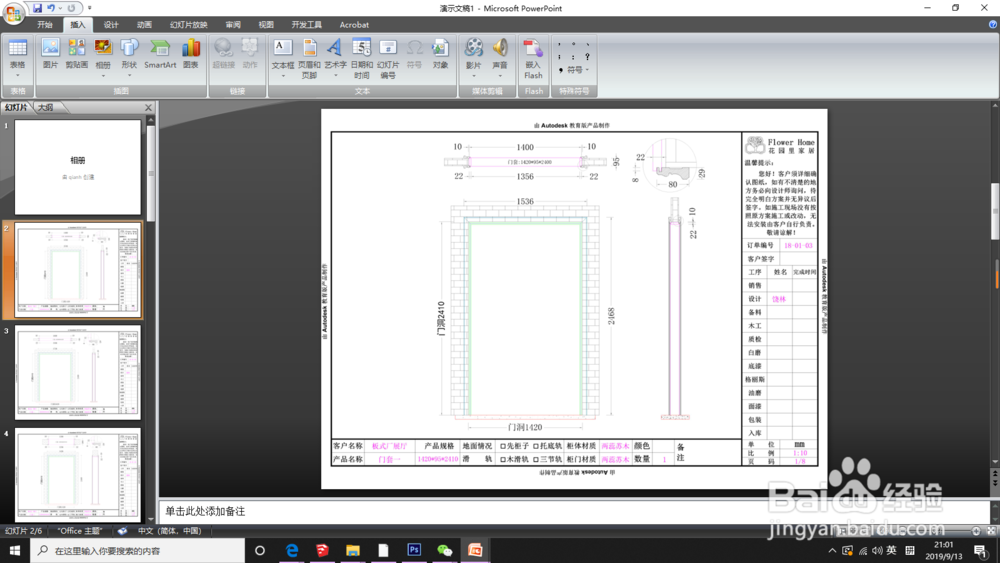Open WeChat from the taskbar
The width and height of the screenshot is (1000, 563).
point(445,550)
